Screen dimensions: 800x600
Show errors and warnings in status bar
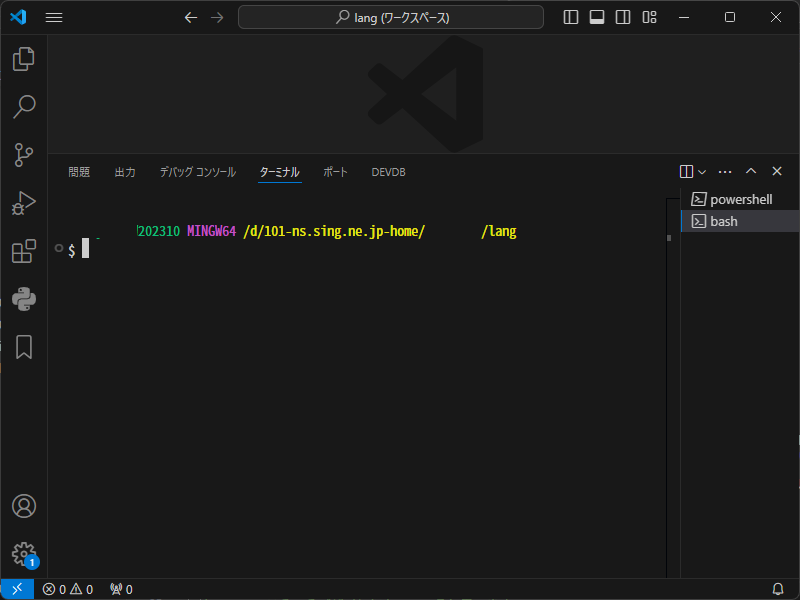[x=68, y=589]
